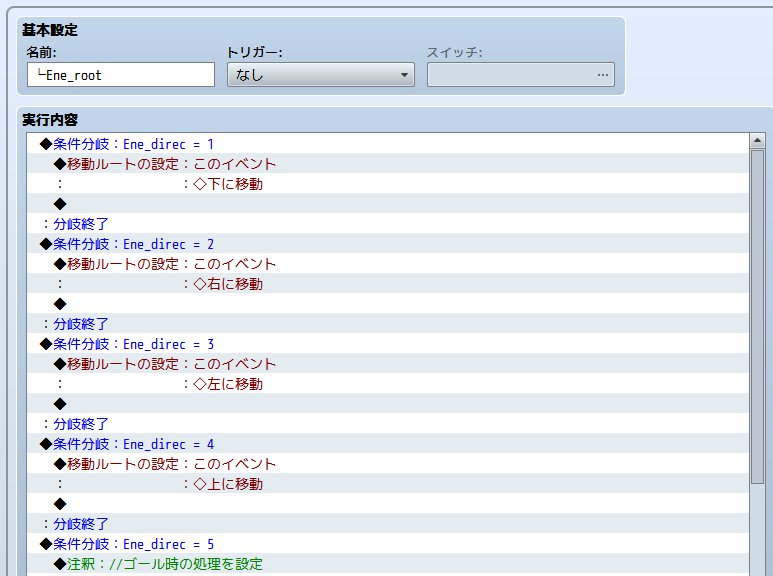Select 移動ルートの設定 line under Ene_direc = 1
Image resolution: width=773 pixels, height=576 pixels.
tap(388, 163)
